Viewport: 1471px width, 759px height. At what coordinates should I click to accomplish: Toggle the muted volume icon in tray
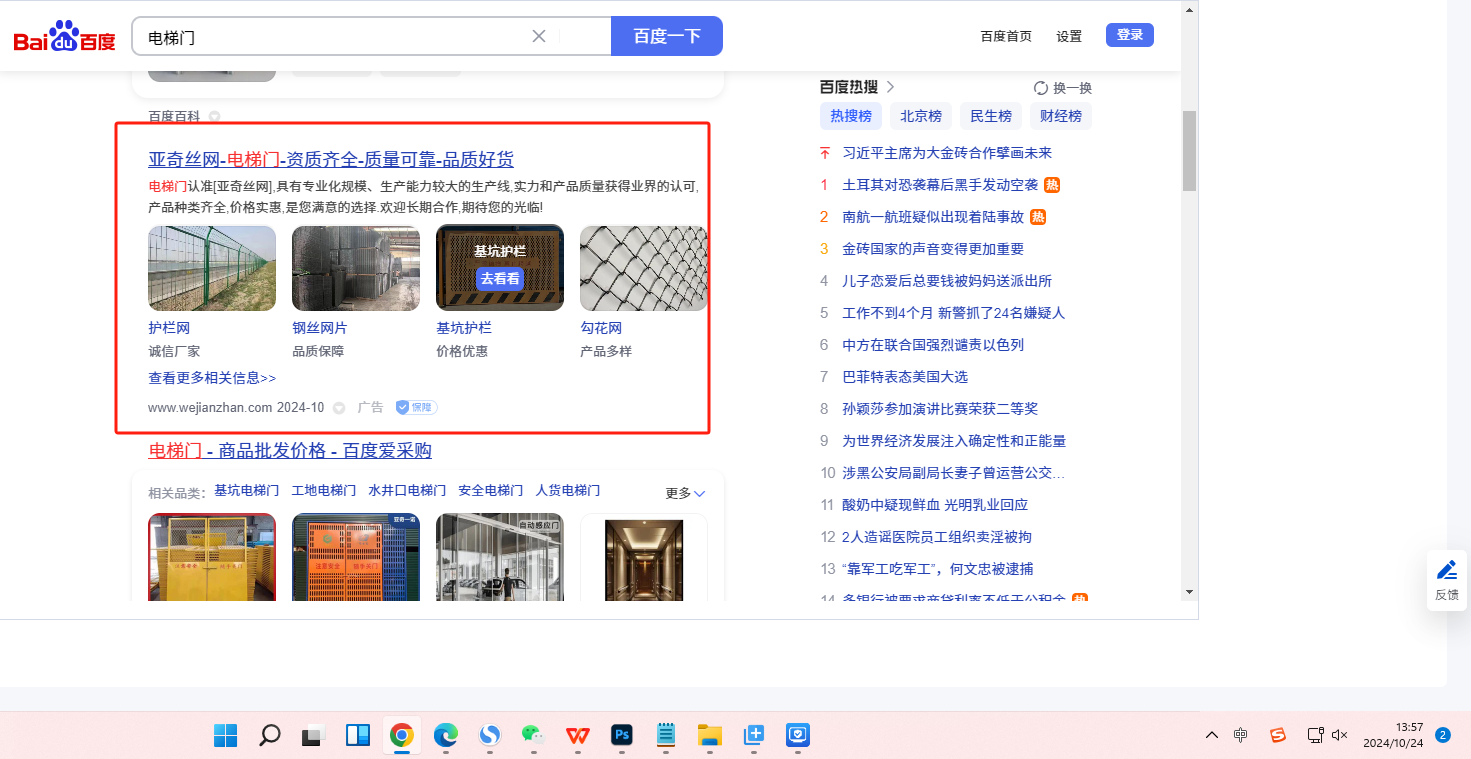1340,736
